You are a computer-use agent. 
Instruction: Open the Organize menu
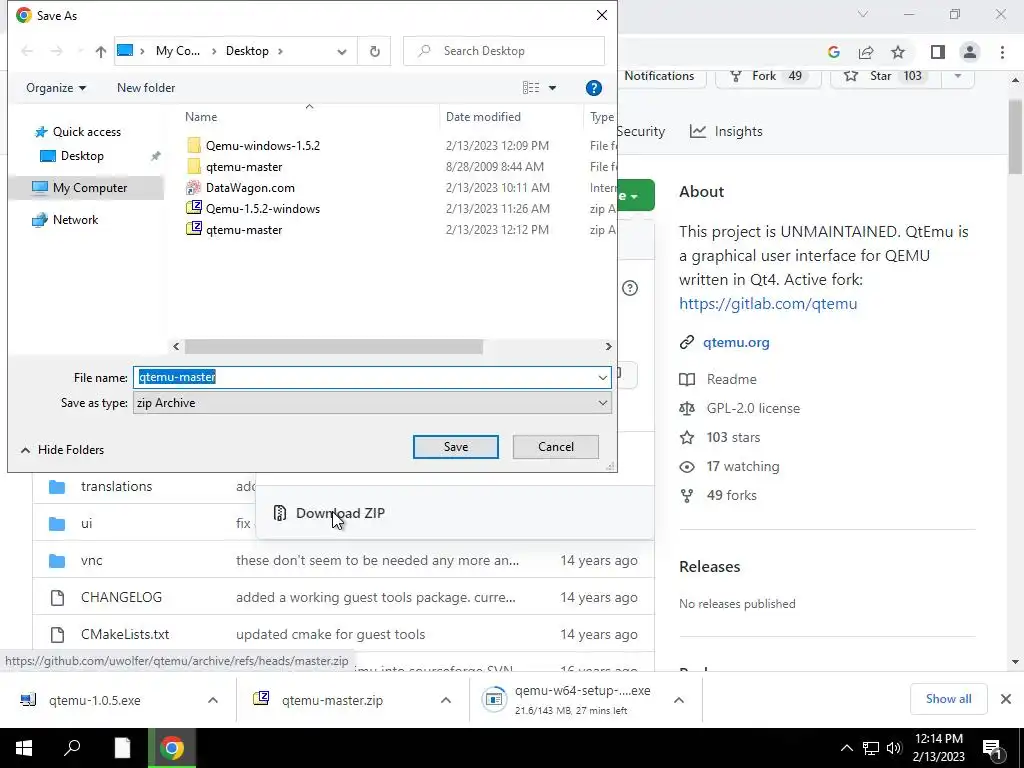coord(56,88)
